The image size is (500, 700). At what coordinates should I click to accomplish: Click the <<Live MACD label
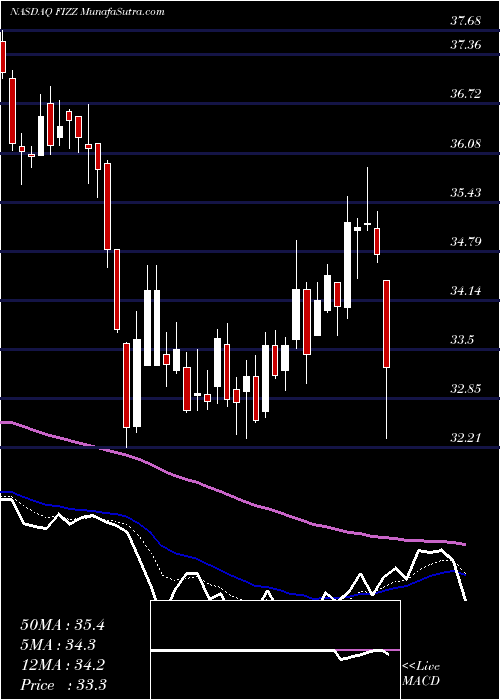tap(421, 674)
